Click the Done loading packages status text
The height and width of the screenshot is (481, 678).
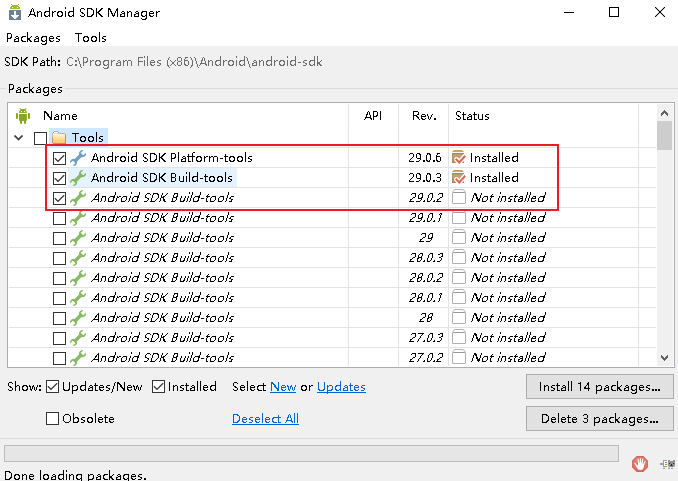coord(76,475)
